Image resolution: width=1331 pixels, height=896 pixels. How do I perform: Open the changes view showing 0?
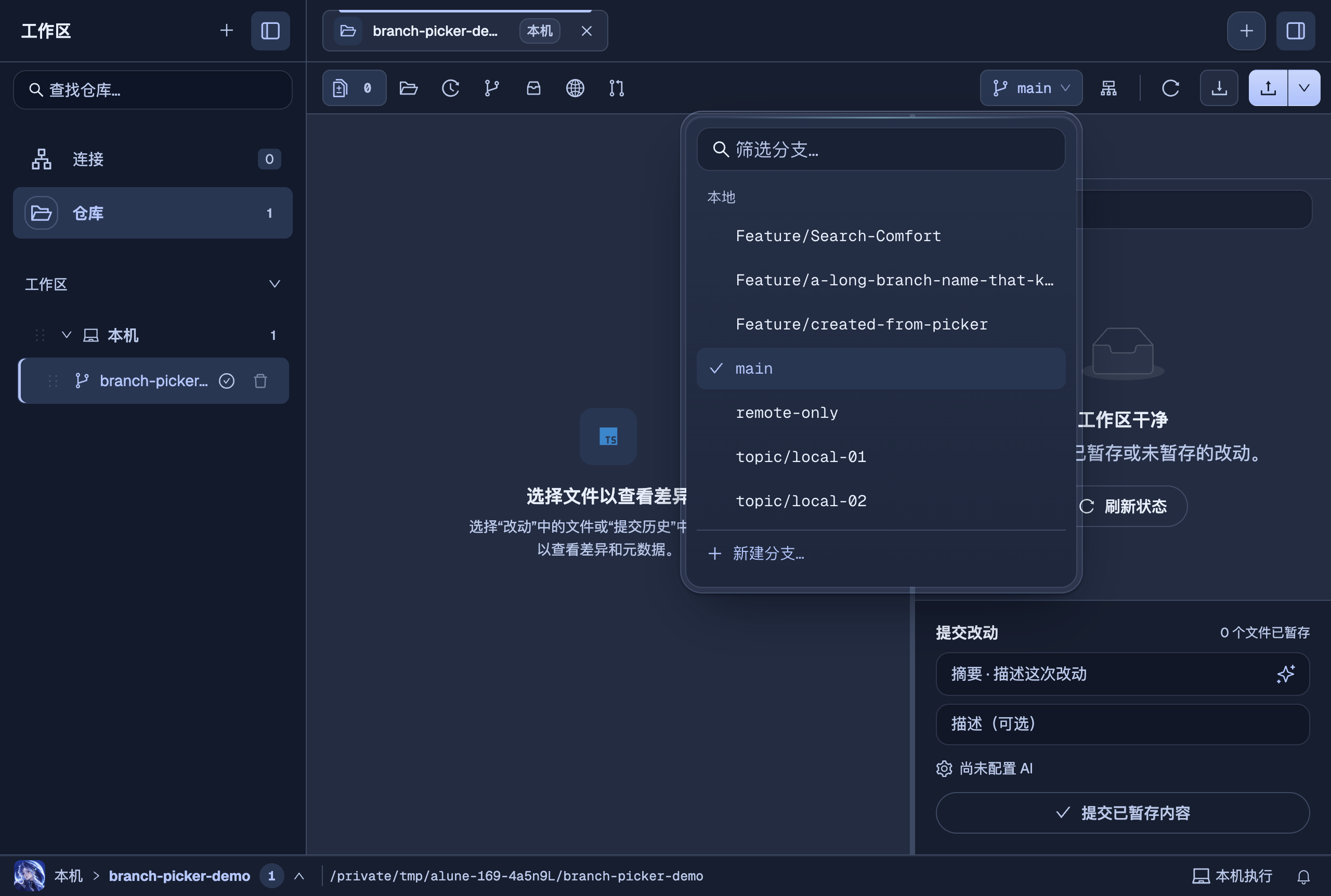(x=354, y=88)
